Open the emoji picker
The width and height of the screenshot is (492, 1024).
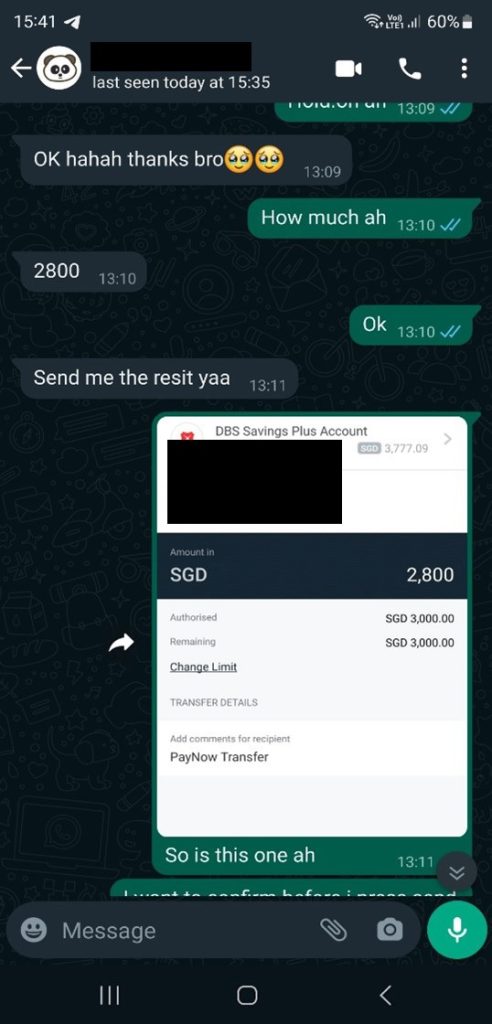coord(33,930)
